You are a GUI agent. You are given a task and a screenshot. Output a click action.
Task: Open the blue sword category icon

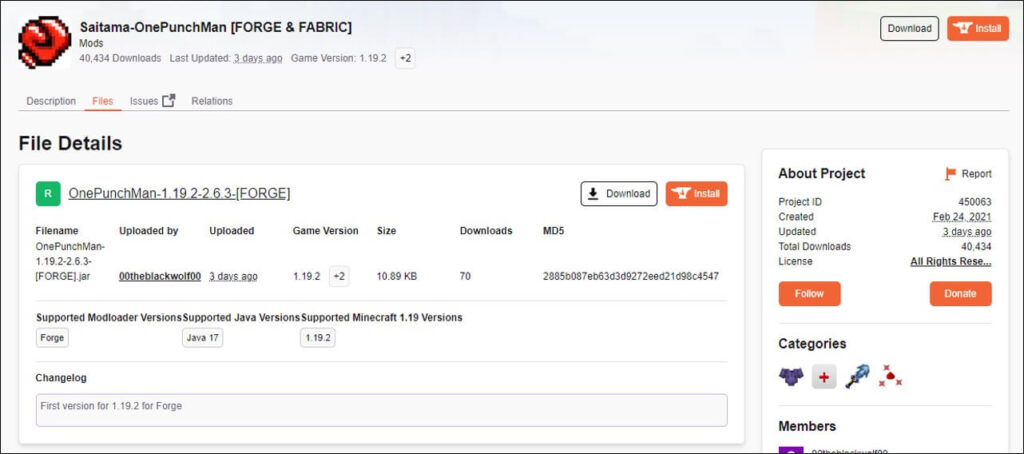click(857, 376)
